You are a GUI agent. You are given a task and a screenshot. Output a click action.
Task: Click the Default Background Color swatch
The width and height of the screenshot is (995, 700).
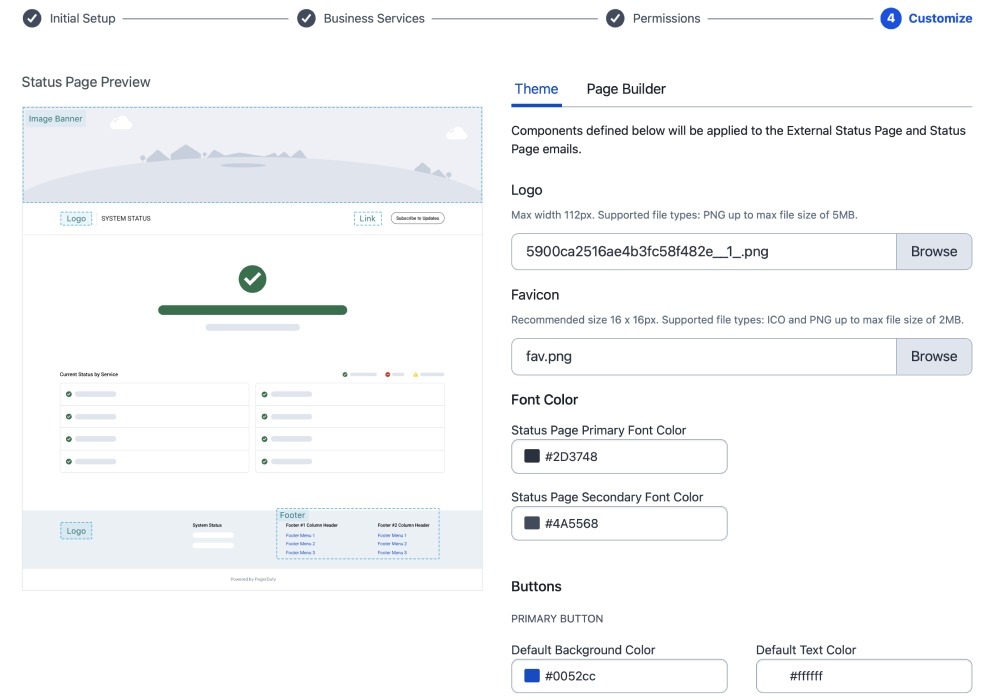531,676
